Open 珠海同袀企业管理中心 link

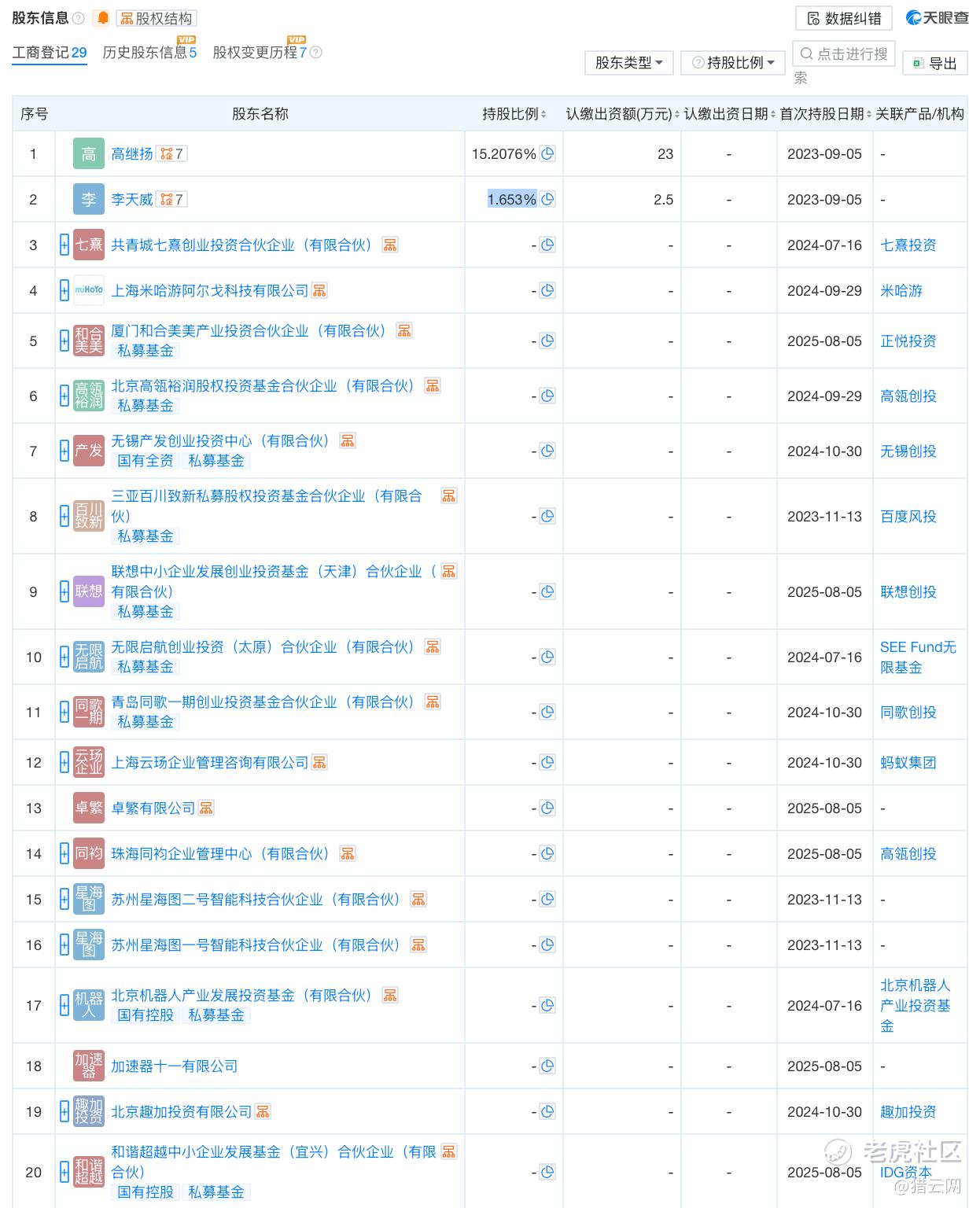tap(220, 854)
